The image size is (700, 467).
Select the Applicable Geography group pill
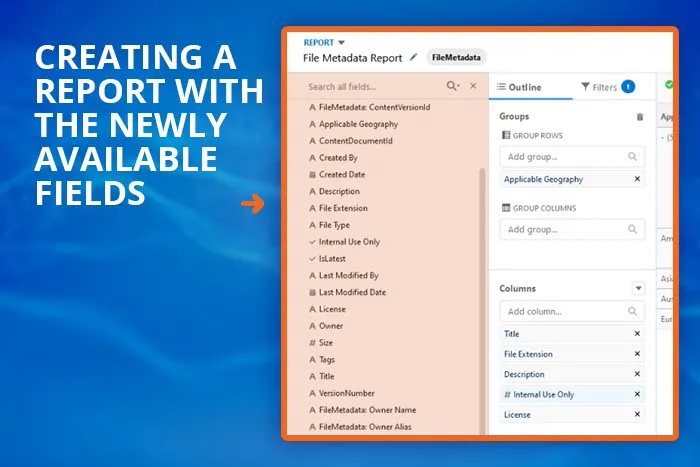point(572,179)
